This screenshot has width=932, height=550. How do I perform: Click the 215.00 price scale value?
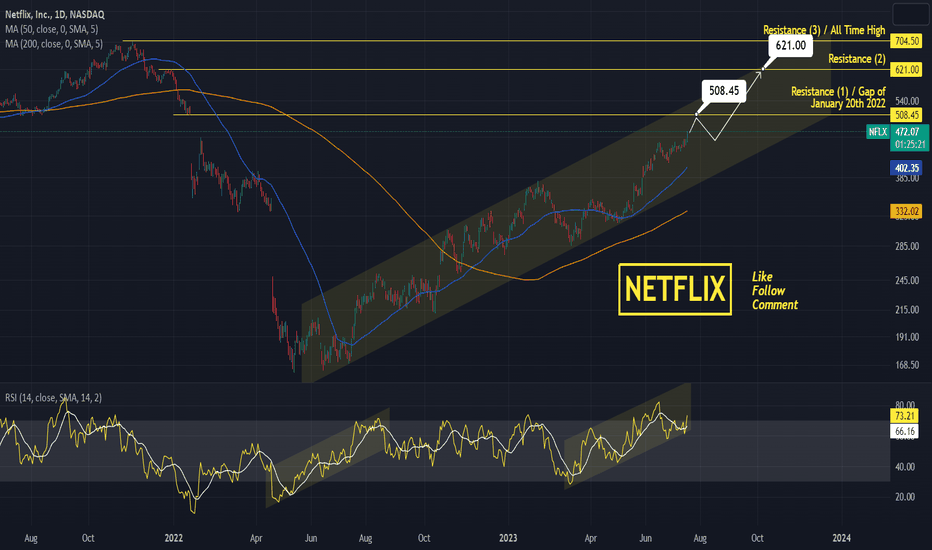point(906,310)
